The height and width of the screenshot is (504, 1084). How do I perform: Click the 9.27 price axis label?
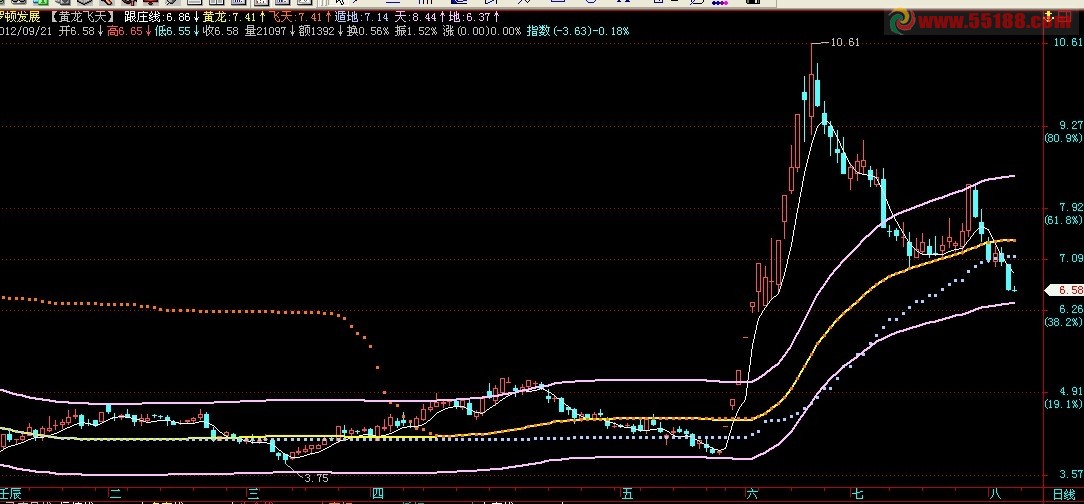click(1071, 126)
